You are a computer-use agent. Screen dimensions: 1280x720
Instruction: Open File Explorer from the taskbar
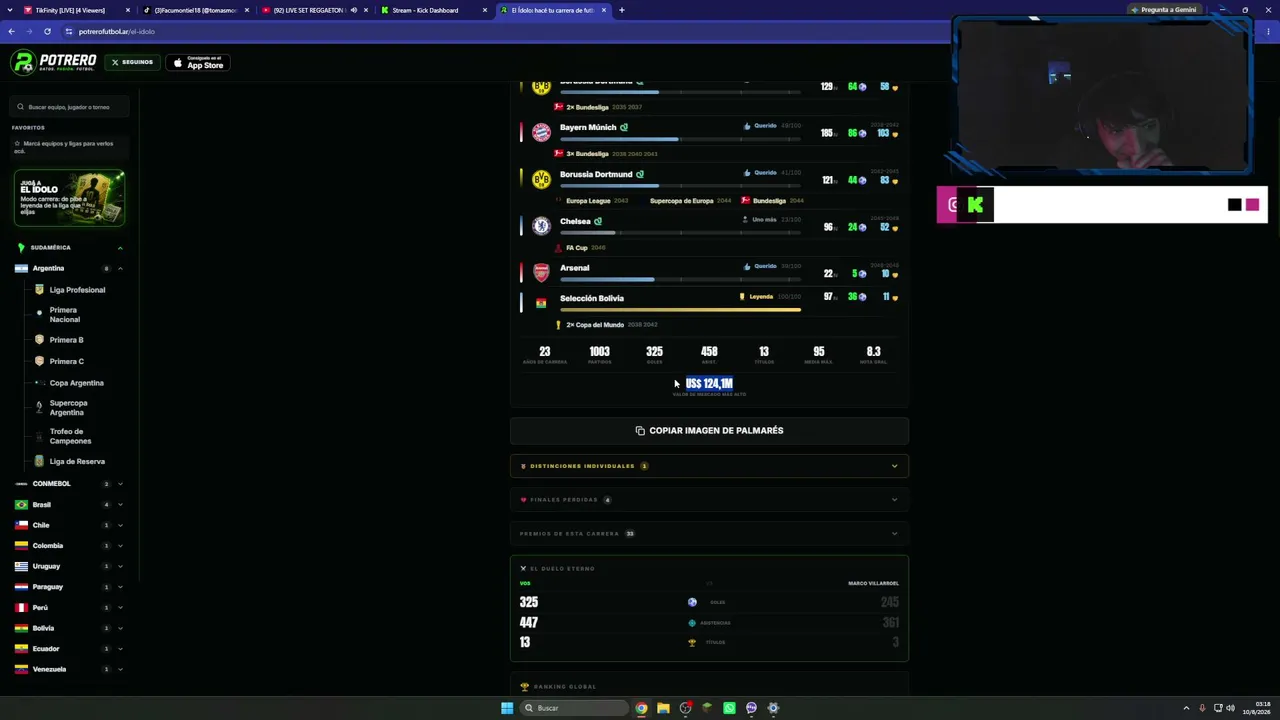click(663, 708)
